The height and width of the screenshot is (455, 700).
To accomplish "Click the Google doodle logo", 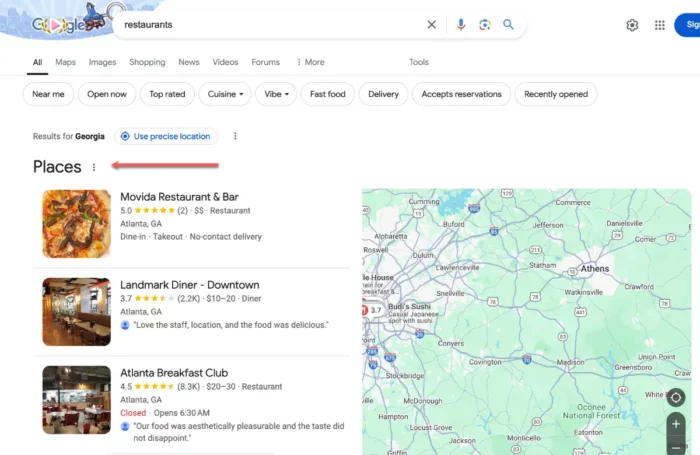I will 69,21.
